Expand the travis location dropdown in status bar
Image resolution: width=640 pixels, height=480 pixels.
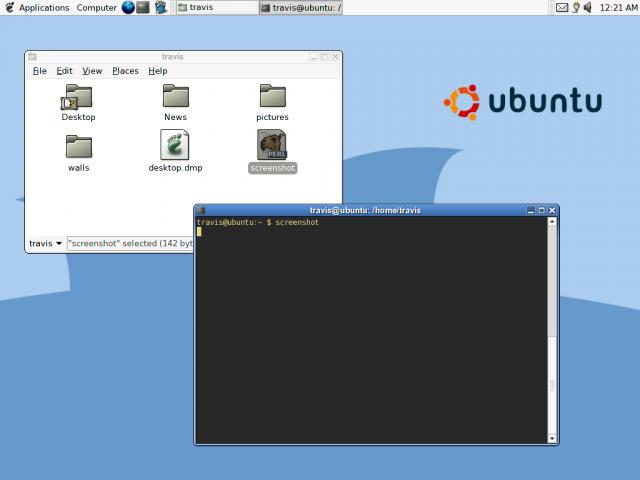(x=45, y=244)
